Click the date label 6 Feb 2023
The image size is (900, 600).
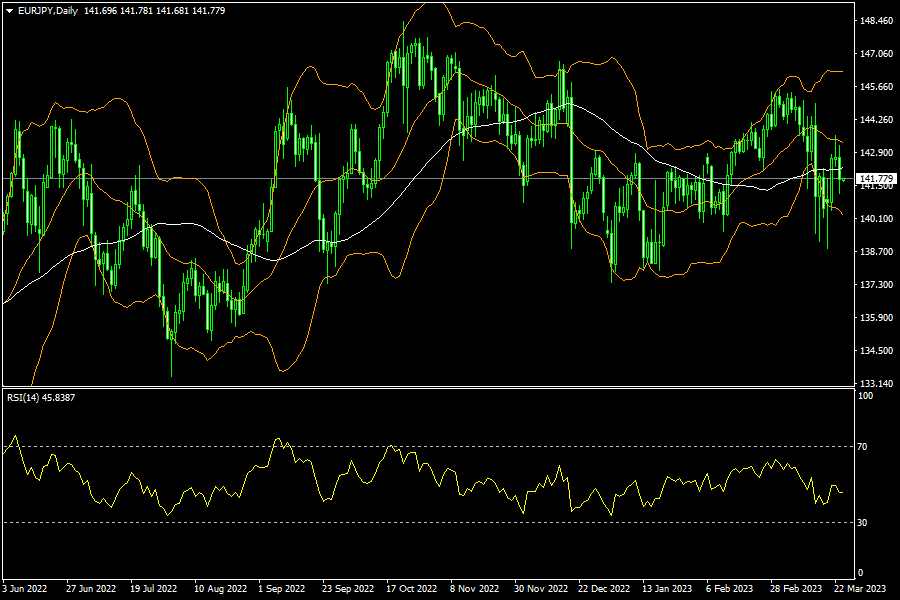pos(729,589)
